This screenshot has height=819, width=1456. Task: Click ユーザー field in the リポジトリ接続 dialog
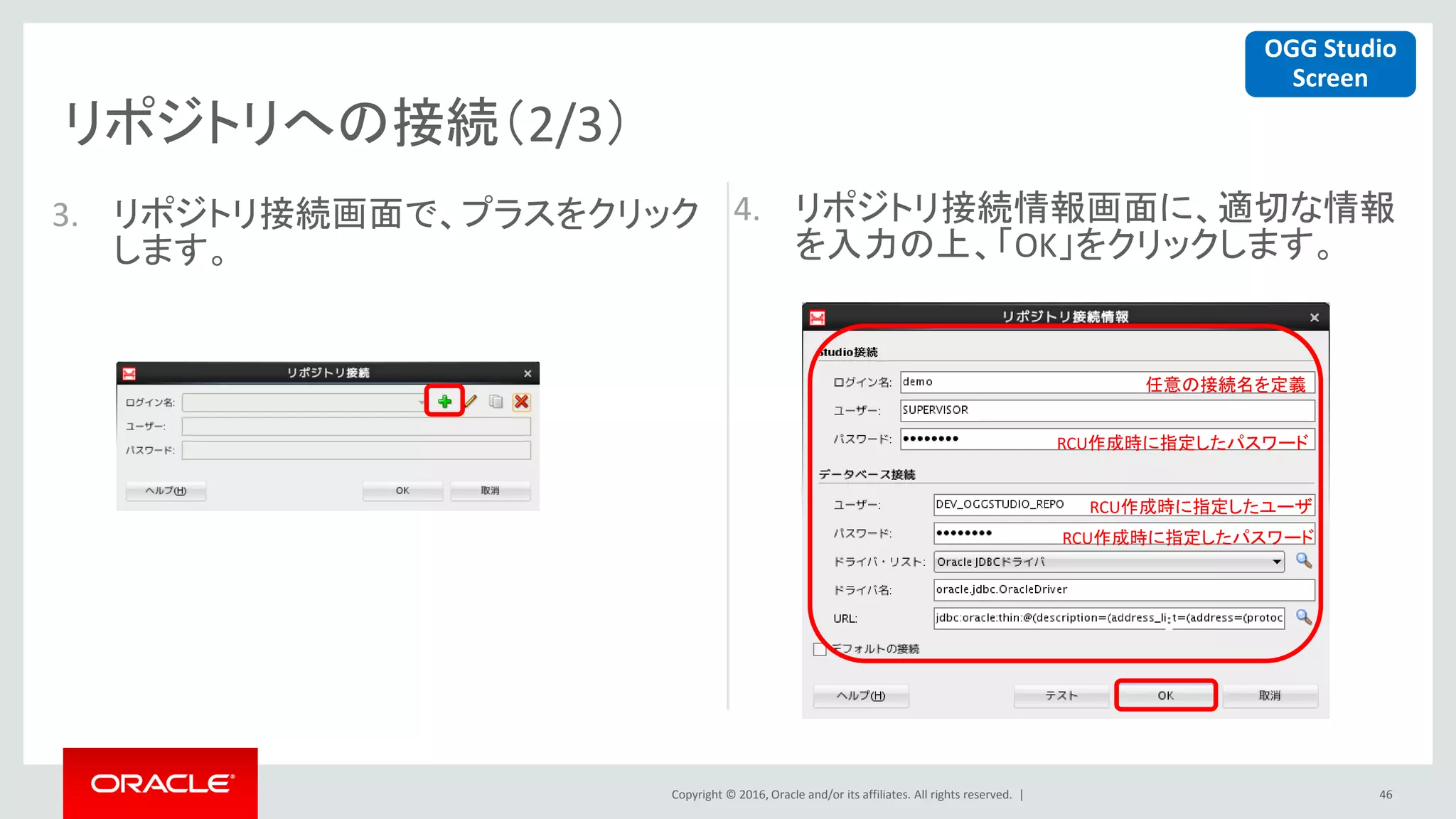click(x=356, y=427)
